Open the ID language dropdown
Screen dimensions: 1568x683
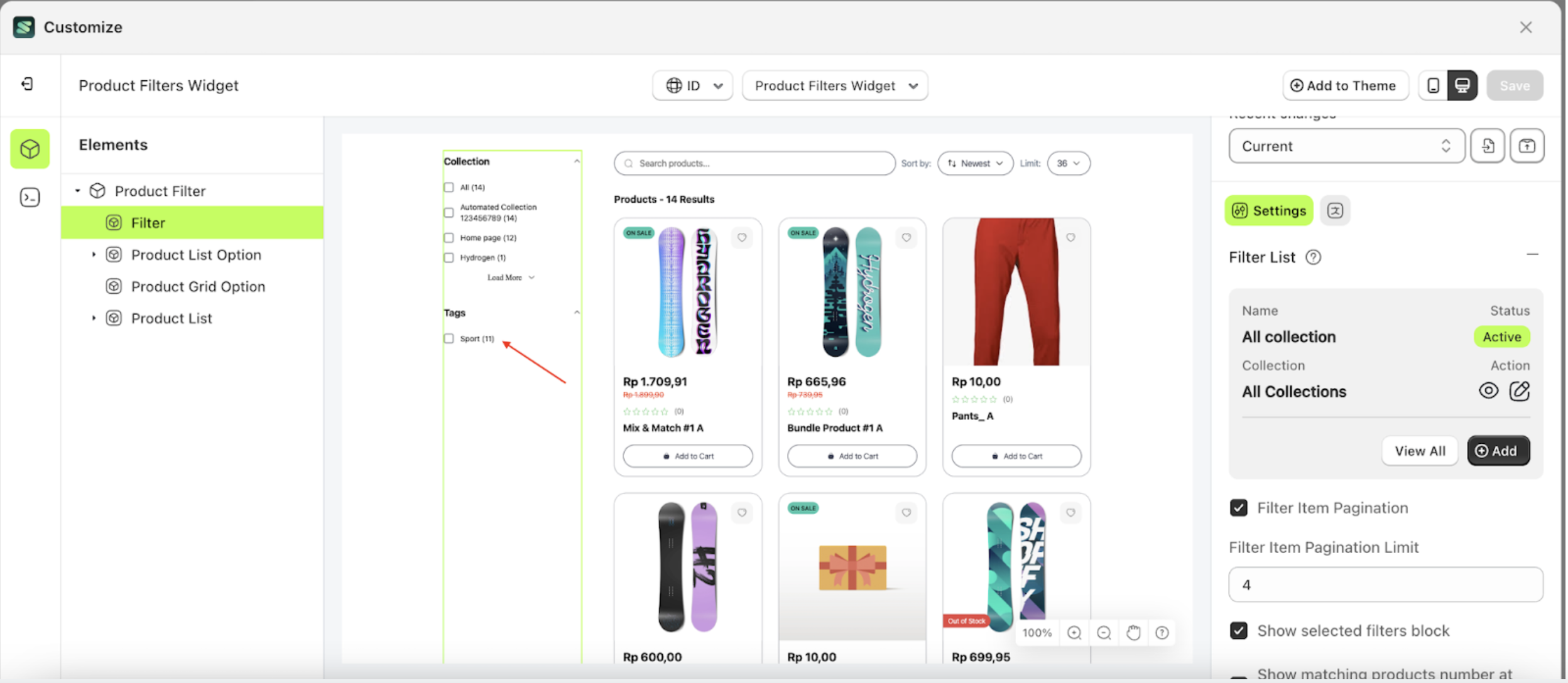pyautogui.click(x=692, y=85)
